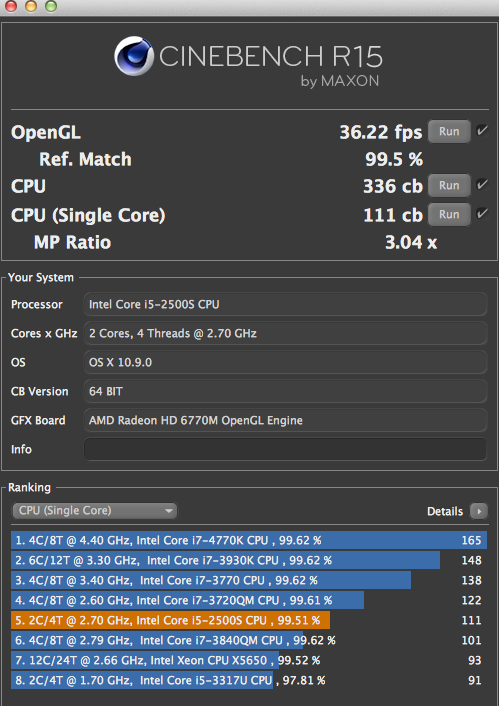Click the yellow minimize window button
Viewport: 499px width, 706px height.
pos(31,6)
